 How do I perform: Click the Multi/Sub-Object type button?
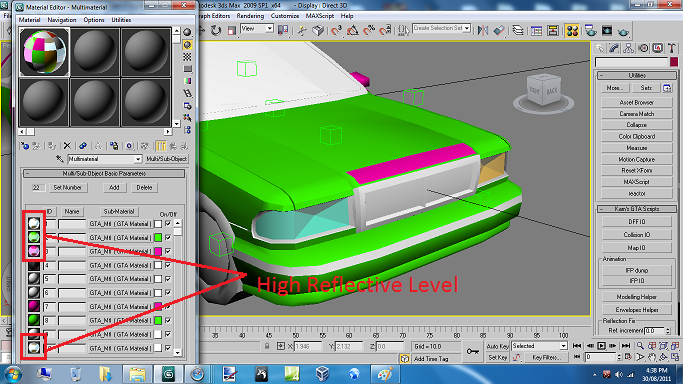point(166,159)
